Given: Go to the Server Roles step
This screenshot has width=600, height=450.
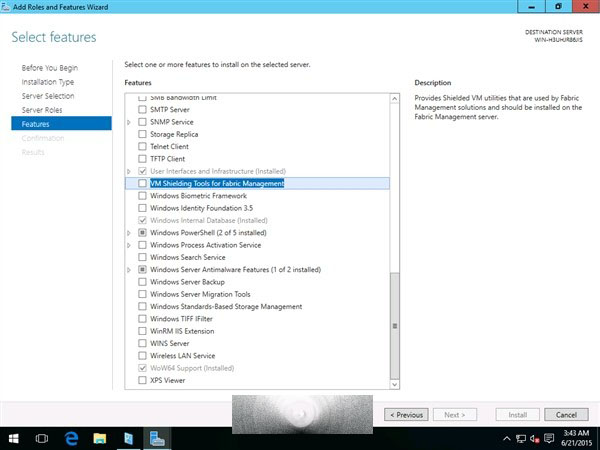Looking at the screenshot, I should [x=42, y=110].
